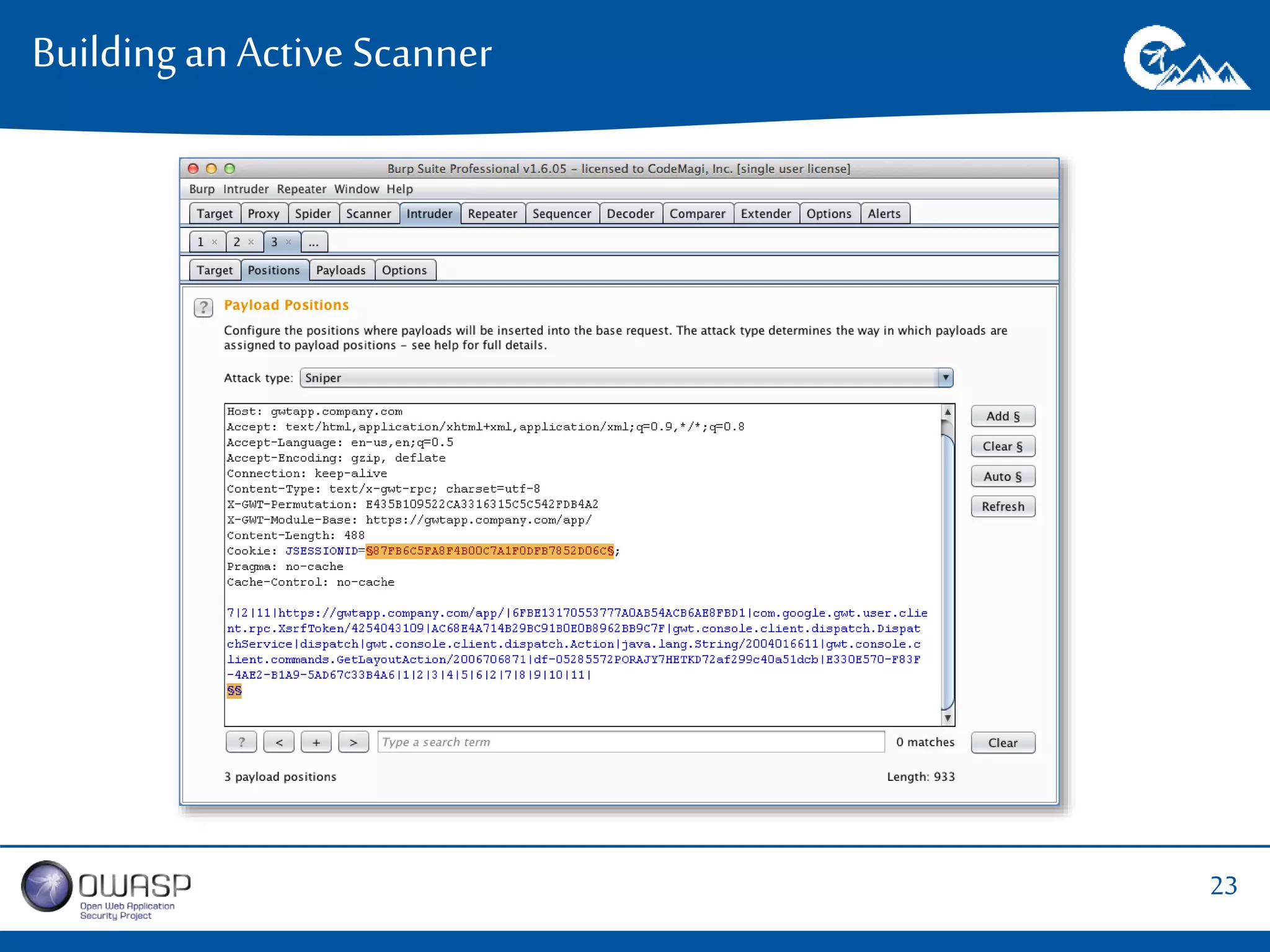Click the '3 payload positions' status text
The width and height of the screenshot is (1270, 952).
[280, 777]
